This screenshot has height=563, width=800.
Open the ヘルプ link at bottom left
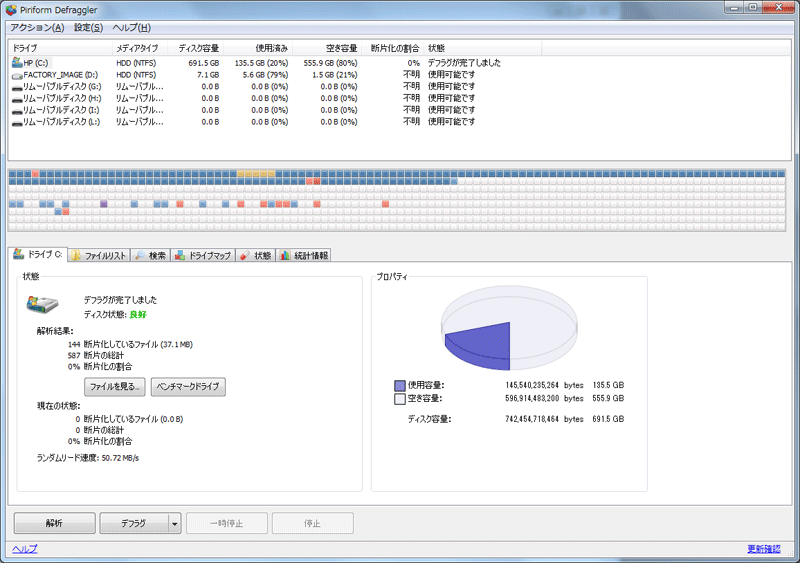pos(24,549)
